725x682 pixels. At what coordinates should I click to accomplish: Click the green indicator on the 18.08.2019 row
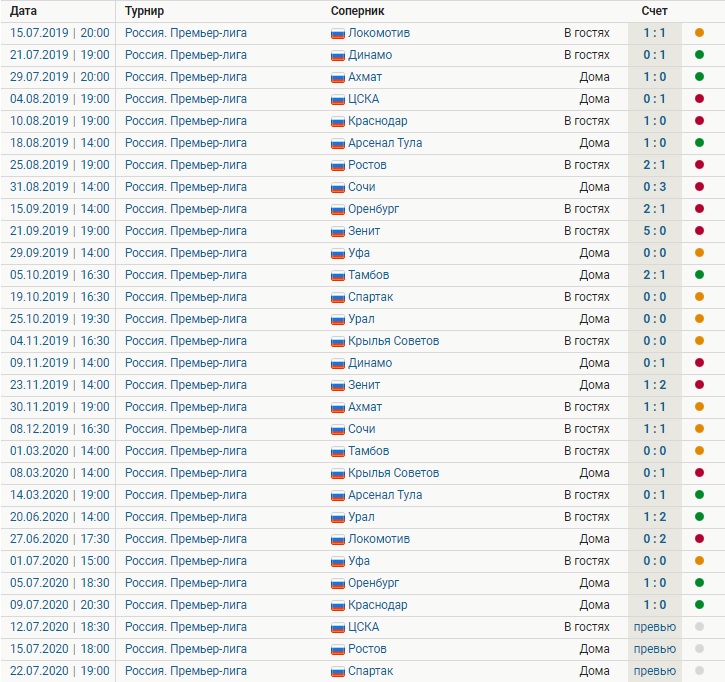point(699,142)
